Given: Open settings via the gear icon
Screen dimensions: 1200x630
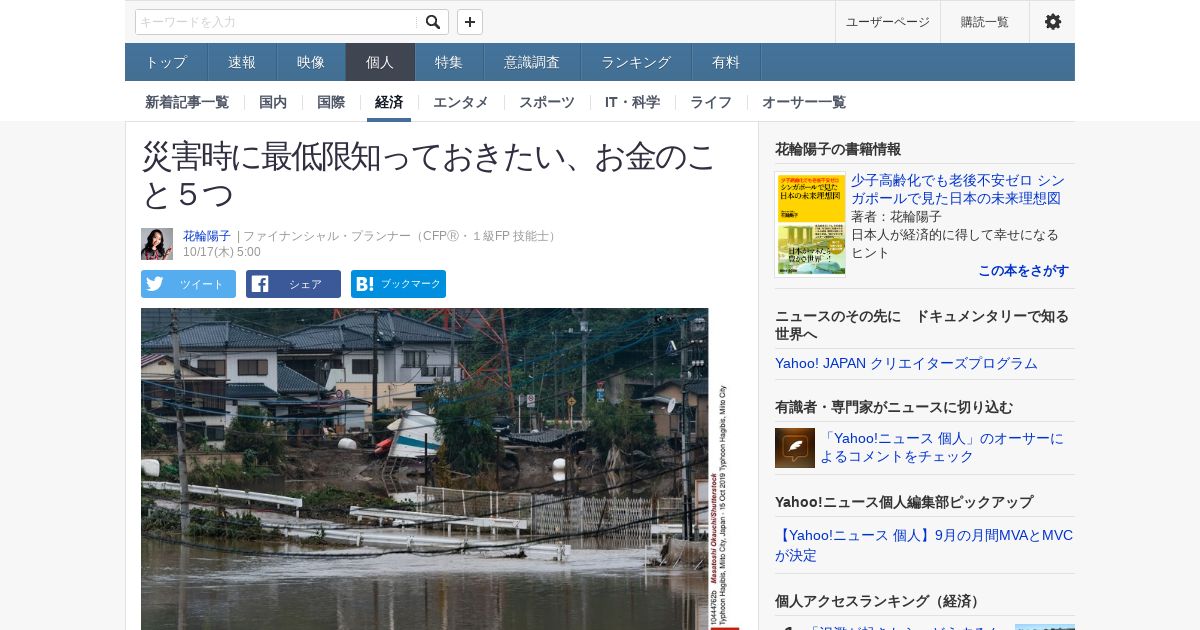Looking at the screenshot, I should [1052, 22].
